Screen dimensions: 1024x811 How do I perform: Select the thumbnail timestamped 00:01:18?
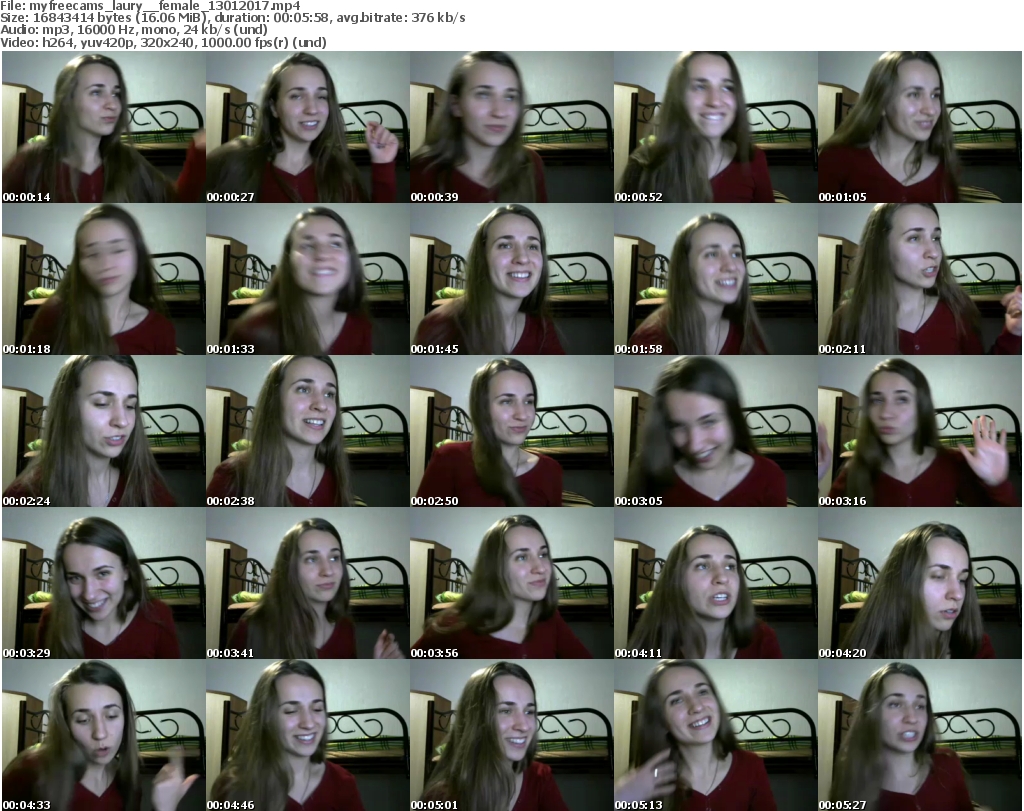point(104,279)
